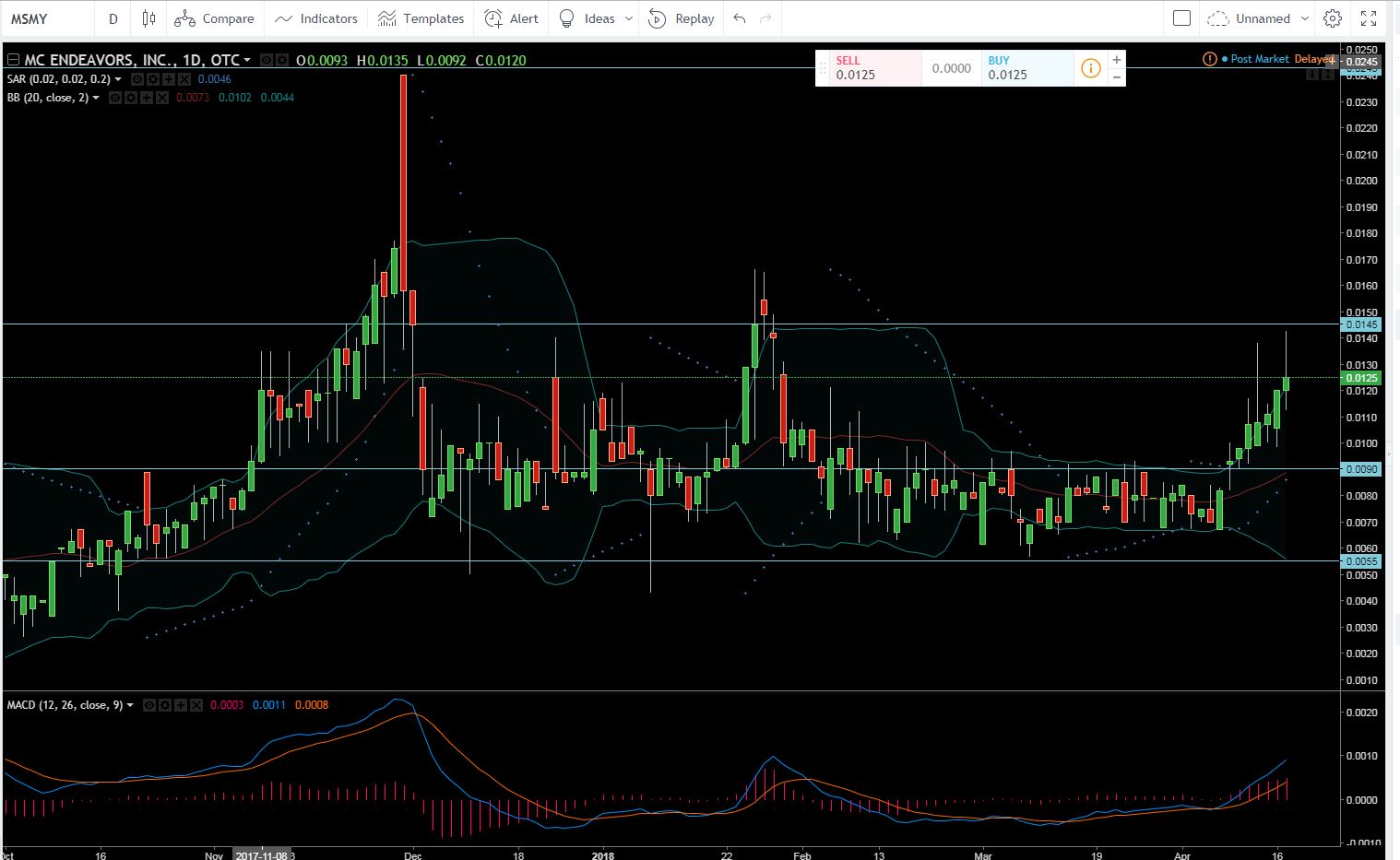Click the plus icon next to SAR
Image resolution: width=1400 pixels, height=860 pixels.
tap(167, 78)
